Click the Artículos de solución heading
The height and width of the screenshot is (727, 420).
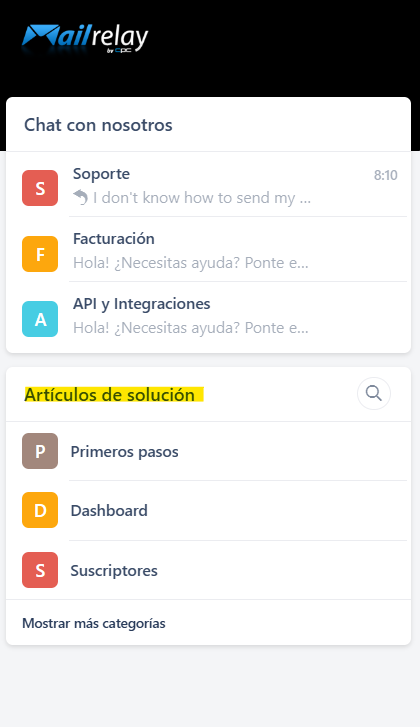(109, 395)
